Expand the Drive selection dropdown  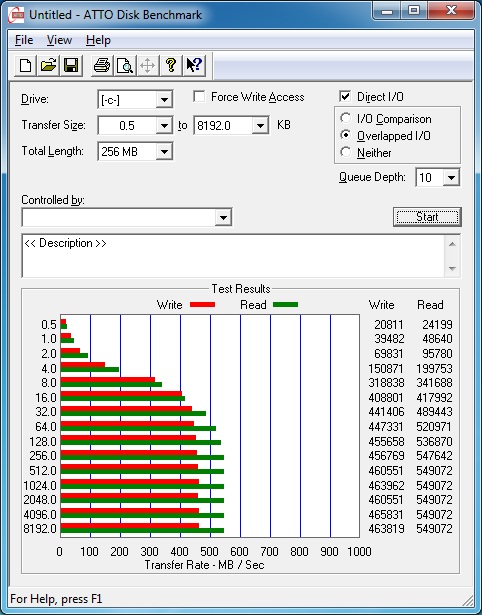pos(164,100)
